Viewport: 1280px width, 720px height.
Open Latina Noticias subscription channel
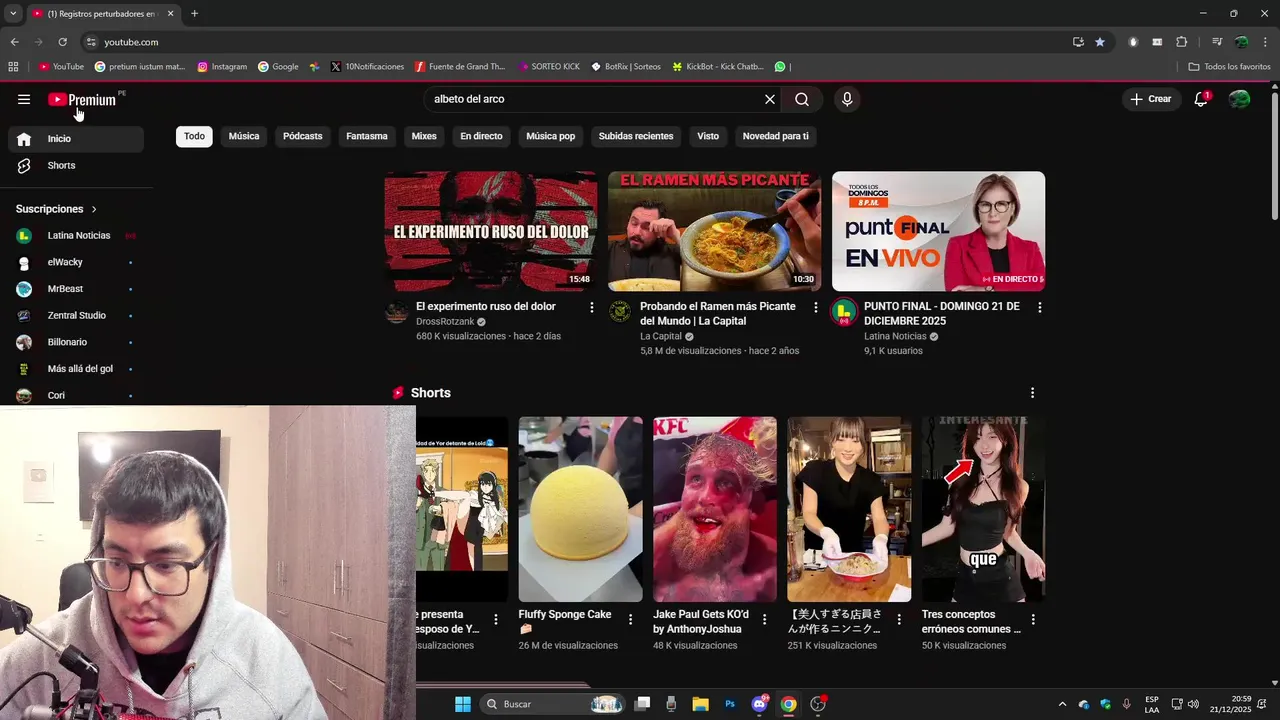[x=76, y=235]
